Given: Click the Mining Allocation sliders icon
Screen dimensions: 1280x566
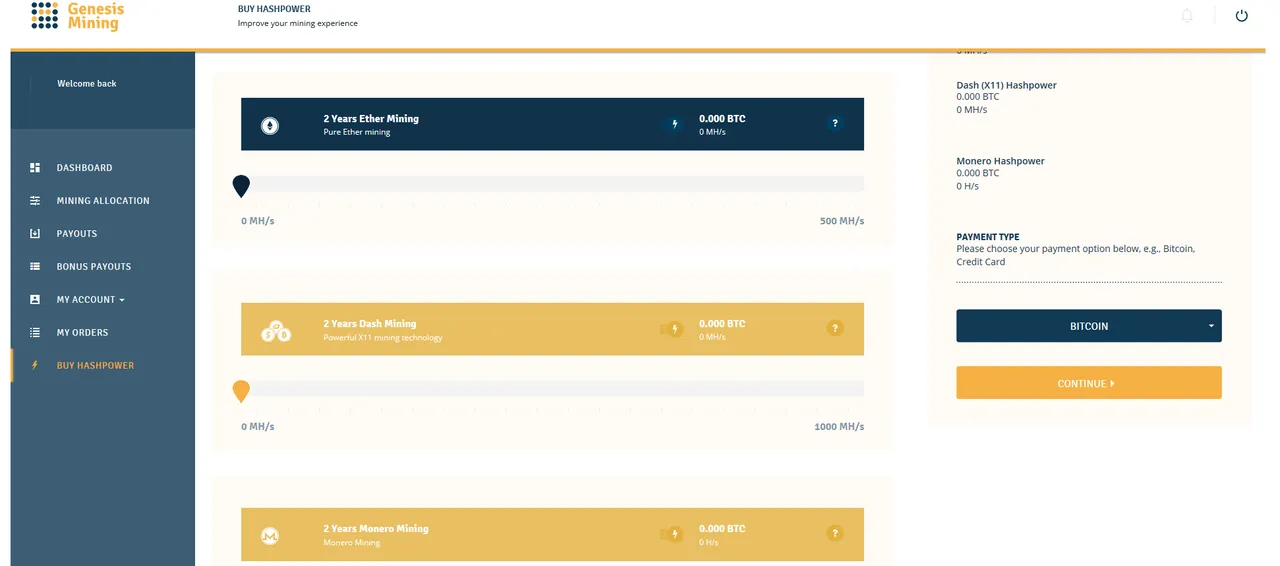Looking at the screenshot, I should pyautogui.click(x=35, y=201).
